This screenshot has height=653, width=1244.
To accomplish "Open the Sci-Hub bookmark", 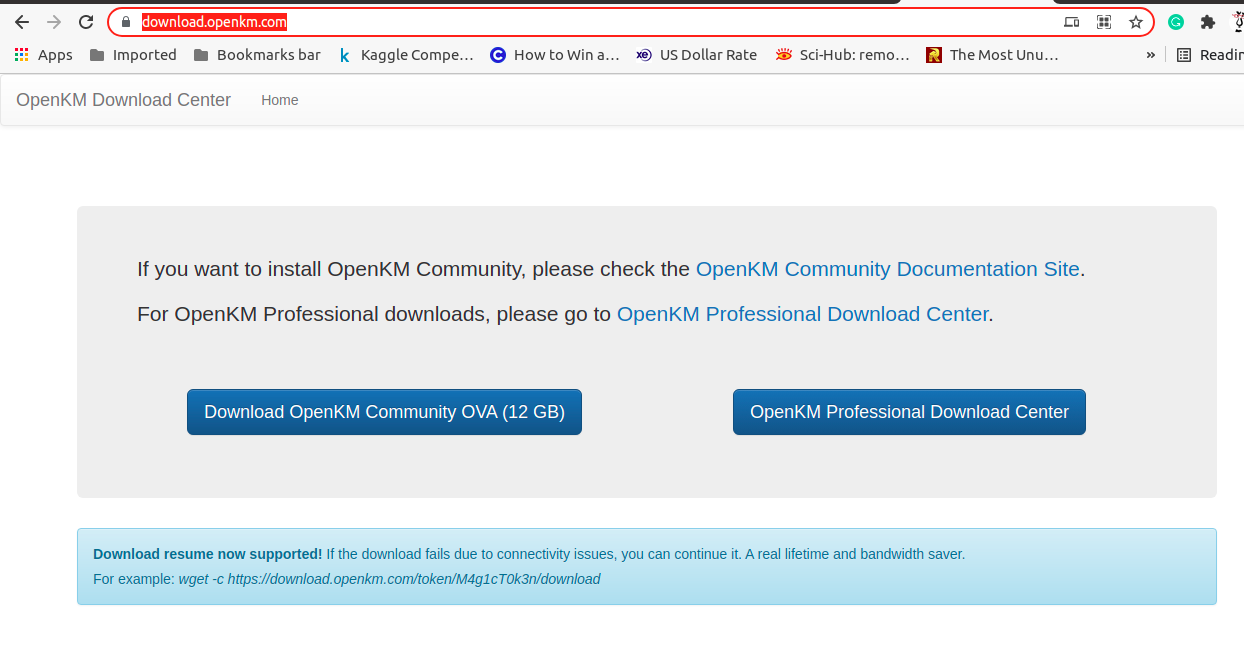I will (842, 55).
